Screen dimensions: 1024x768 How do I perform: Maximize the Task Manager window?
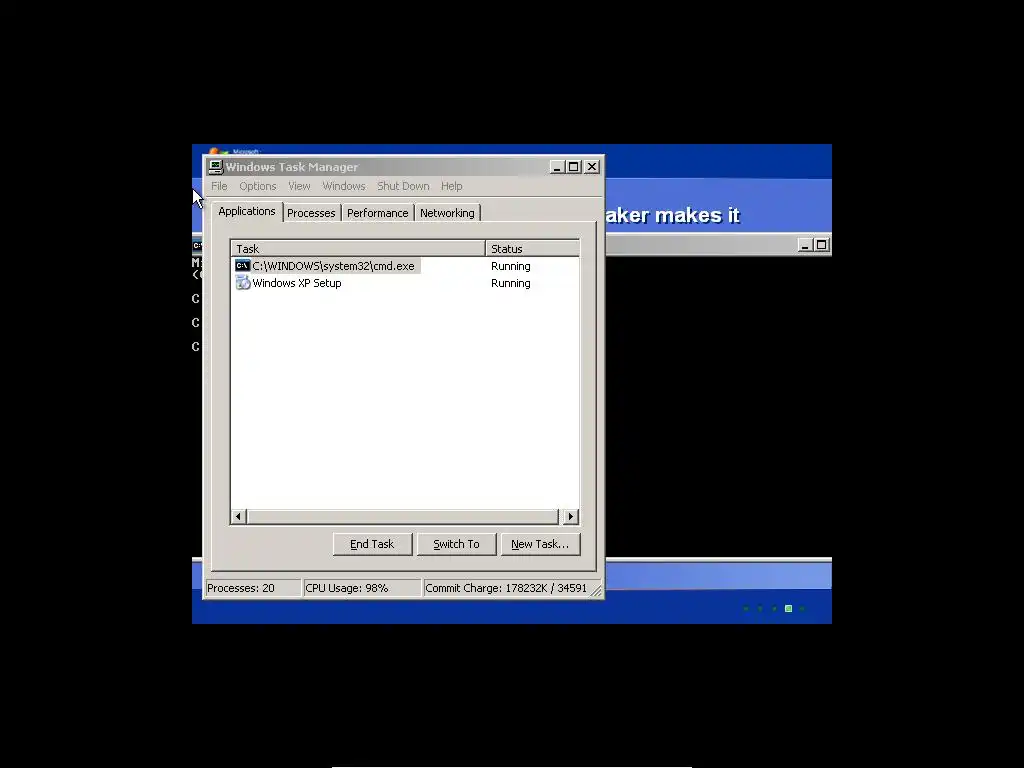(x=573, y=167)
